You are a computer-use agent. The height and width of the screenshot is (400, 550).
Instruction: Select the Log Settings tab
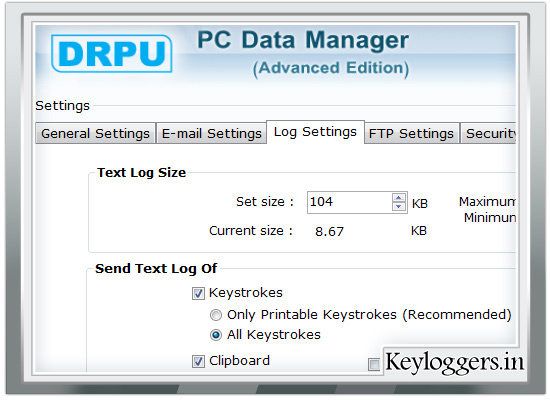coord(315,132)
